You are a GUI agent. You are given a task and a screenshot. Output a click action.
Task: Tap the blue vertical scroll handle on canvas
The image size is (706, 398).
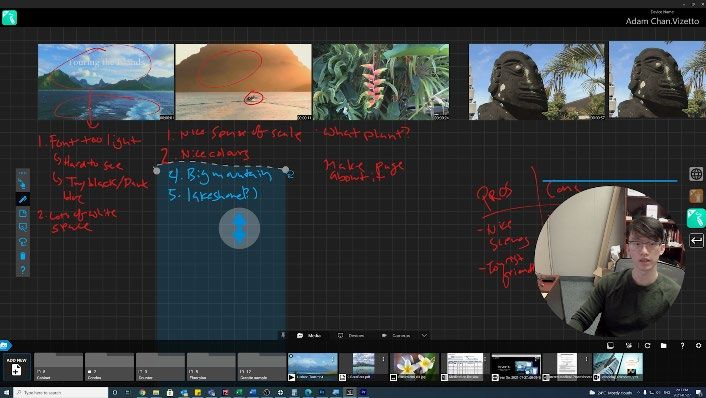(240, 228)
